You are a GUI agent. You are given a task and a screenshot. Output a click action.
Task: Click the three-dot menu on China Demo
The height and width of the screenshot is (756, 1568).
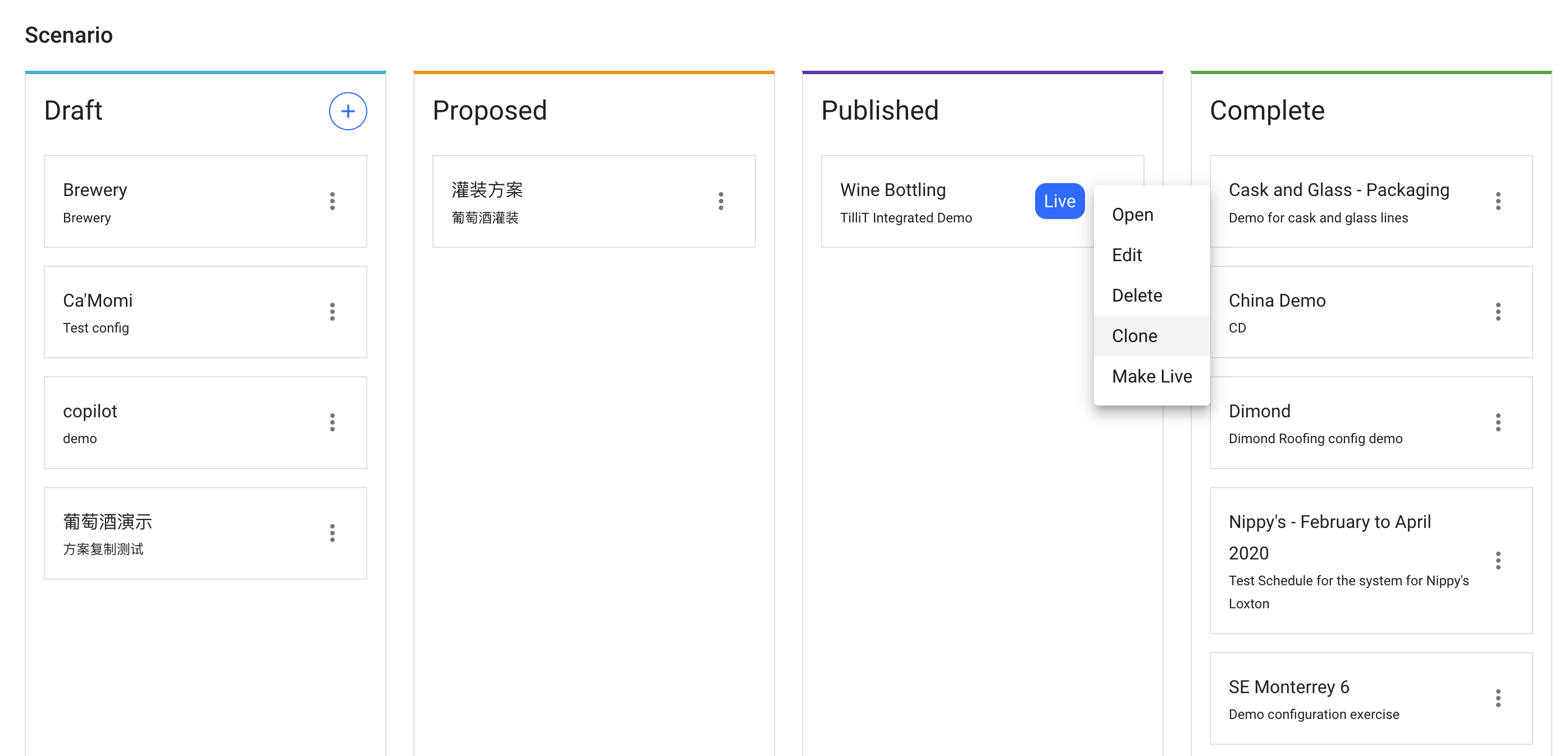pyautogui.click(x=1498, y=312)
